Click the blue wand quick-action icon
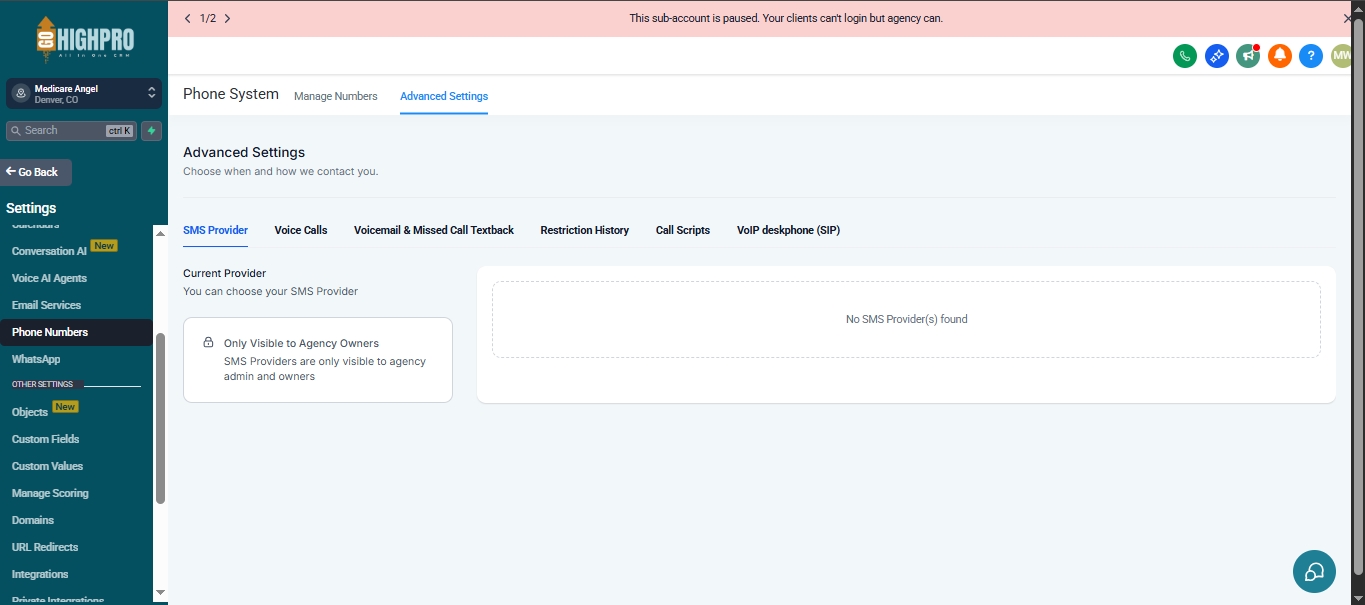The width and height of the screenshot is (1365, 605). [x=1217, y=56]
